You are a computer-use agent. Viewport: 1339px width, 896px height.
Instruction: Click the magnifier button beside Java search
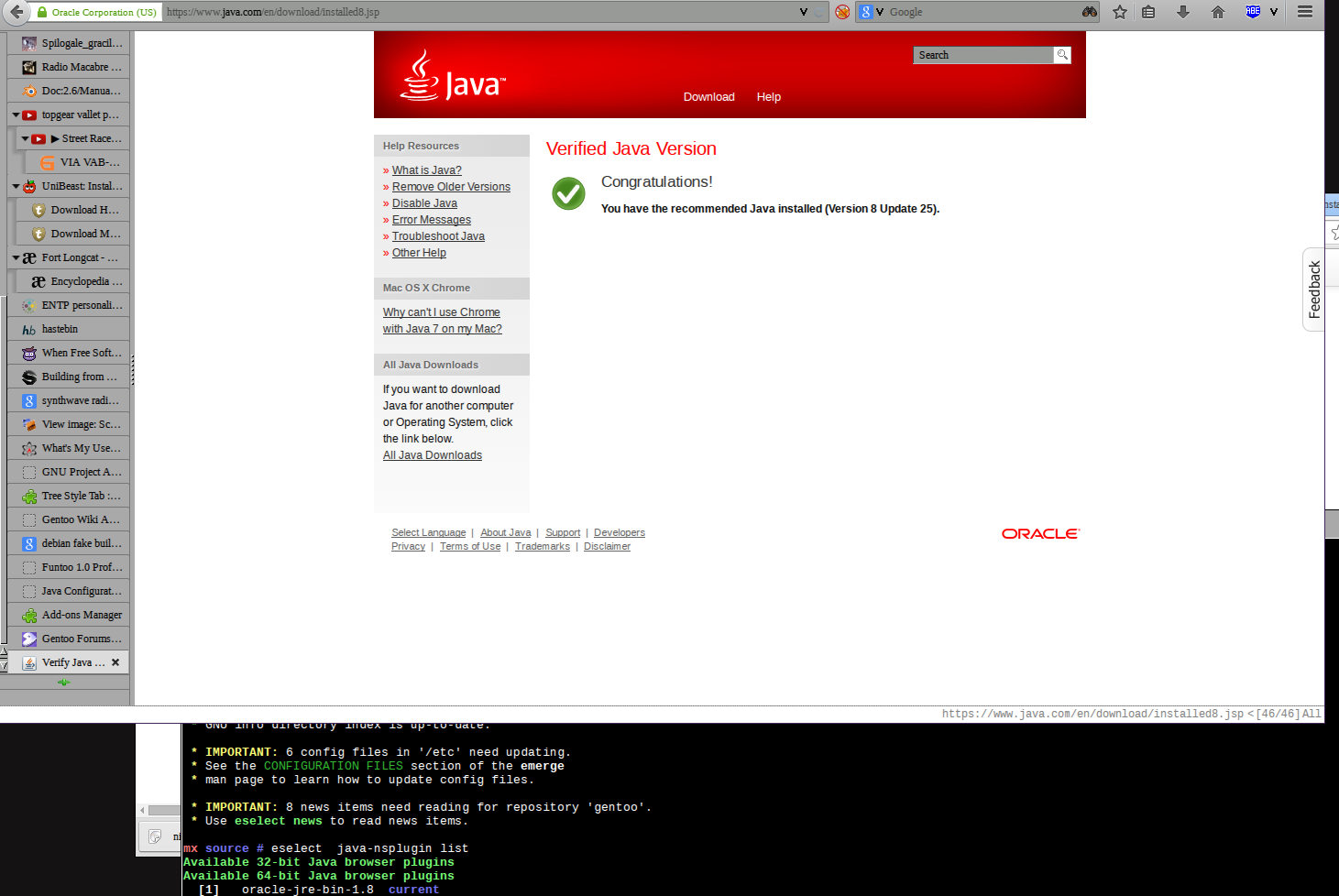click(x=1062, y=55)
